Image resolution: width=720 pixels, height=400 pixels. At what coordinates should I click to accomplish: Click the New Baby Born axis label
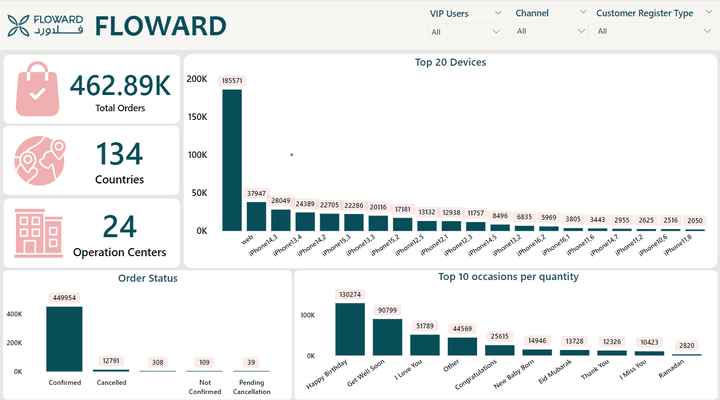pos(515,374)
